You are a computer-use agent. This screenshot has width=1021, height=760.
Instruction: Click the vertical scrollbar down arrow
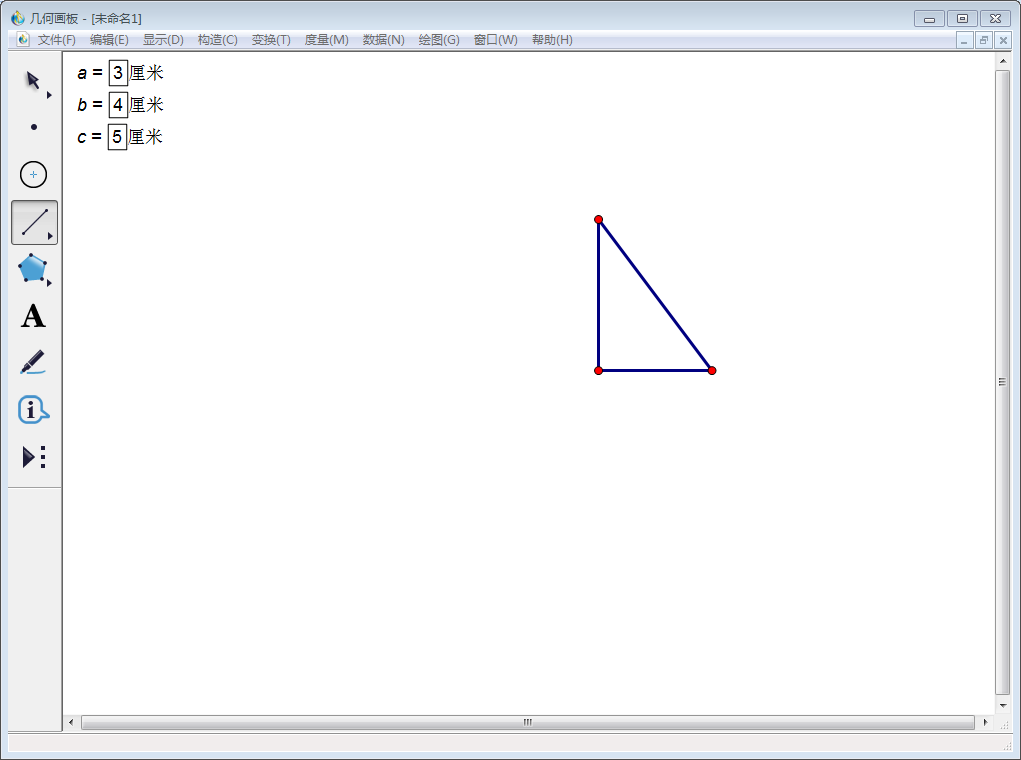tap(1003, 704)
